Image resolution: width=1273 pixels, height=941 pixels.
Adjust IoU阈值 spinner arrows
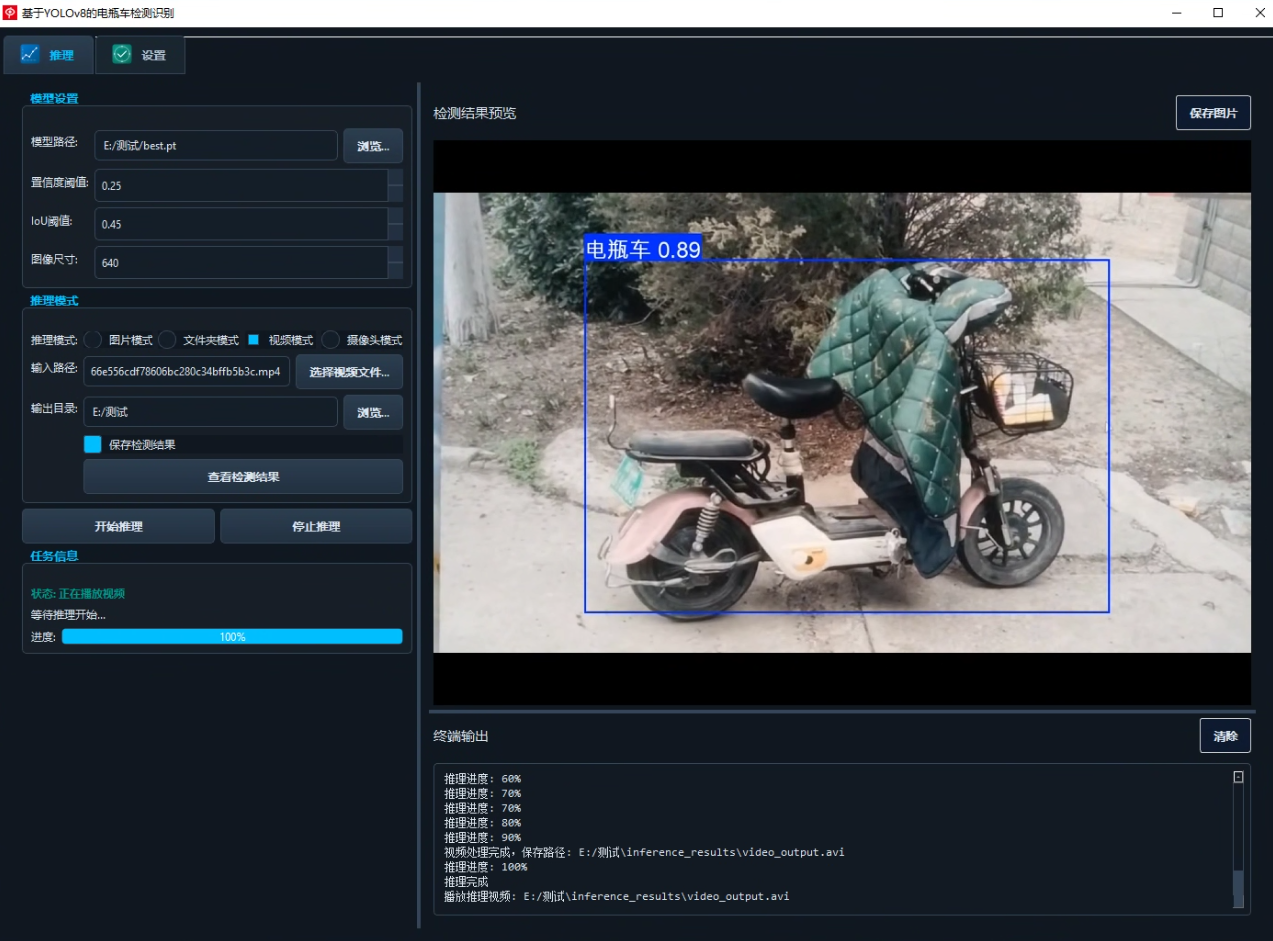tap(395, 224)
